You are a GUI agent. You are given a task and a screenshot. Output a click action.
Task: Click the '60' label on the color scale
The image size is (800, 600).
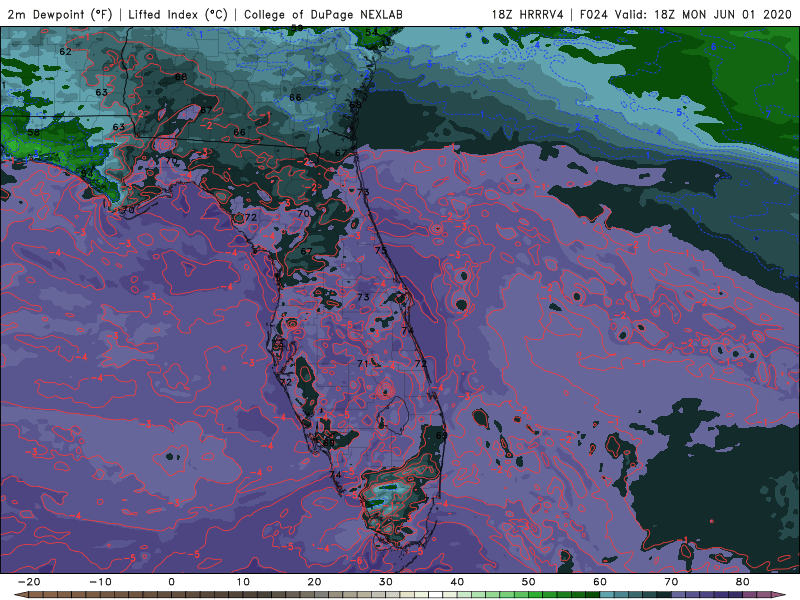tap(600, 582)
